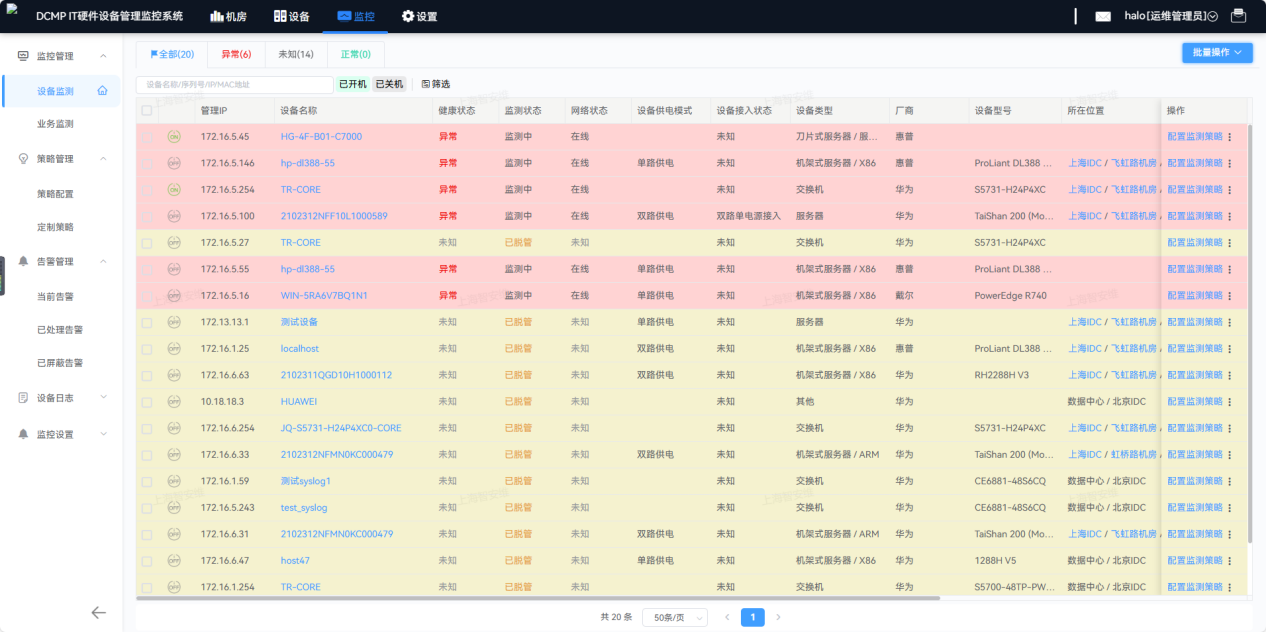The height and width of the screenshot is (632, 1266).
Task: Open more actions menu for host47 row
Action: coord(1230,561)
